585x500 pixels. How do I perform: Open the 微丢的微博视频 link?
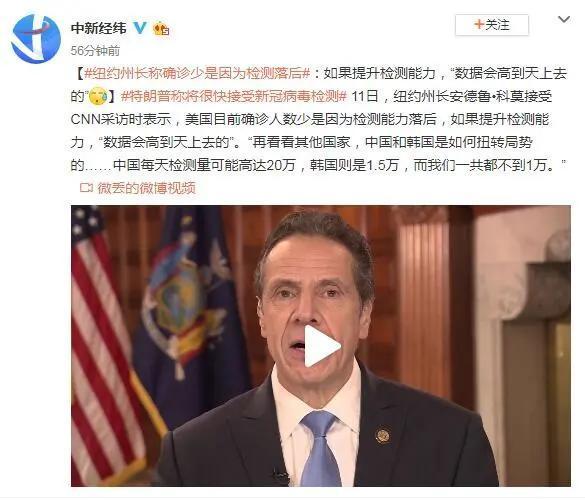pos(147,188)
